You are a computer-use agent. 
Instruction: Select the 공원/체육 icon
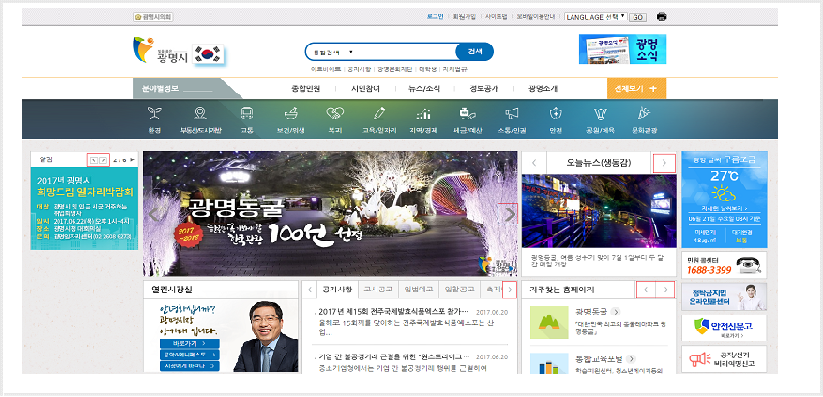pyautogui.click(x=600, y=113)
